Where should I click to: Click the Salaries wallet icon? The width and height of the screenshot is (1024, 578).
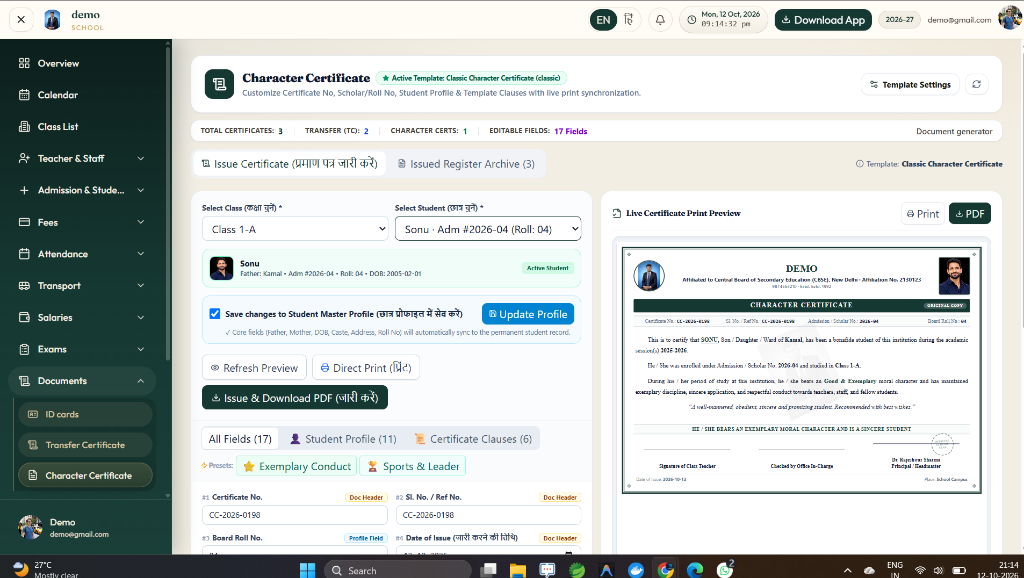tap(24, 317)
